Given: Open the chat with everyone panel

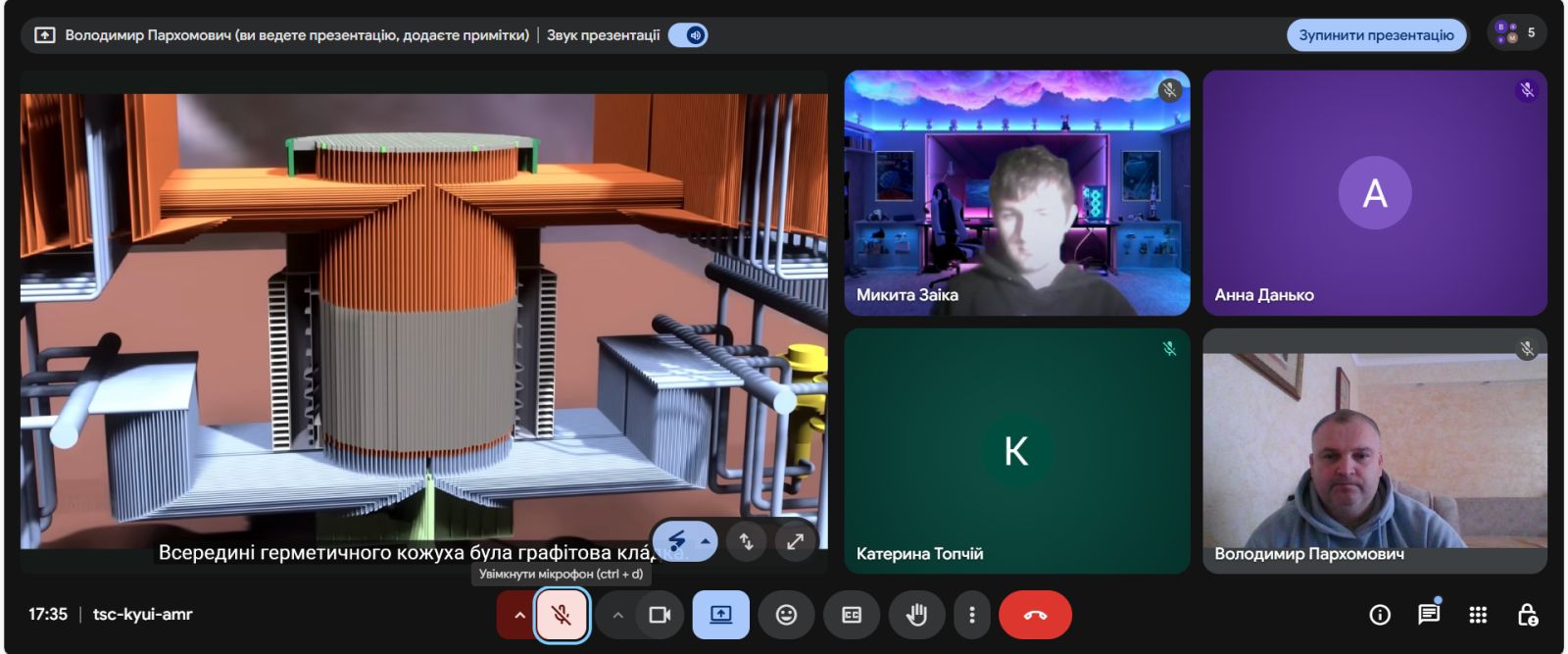Looking at the screenshot, I should pyautogui.click(x=1429, y=615).
